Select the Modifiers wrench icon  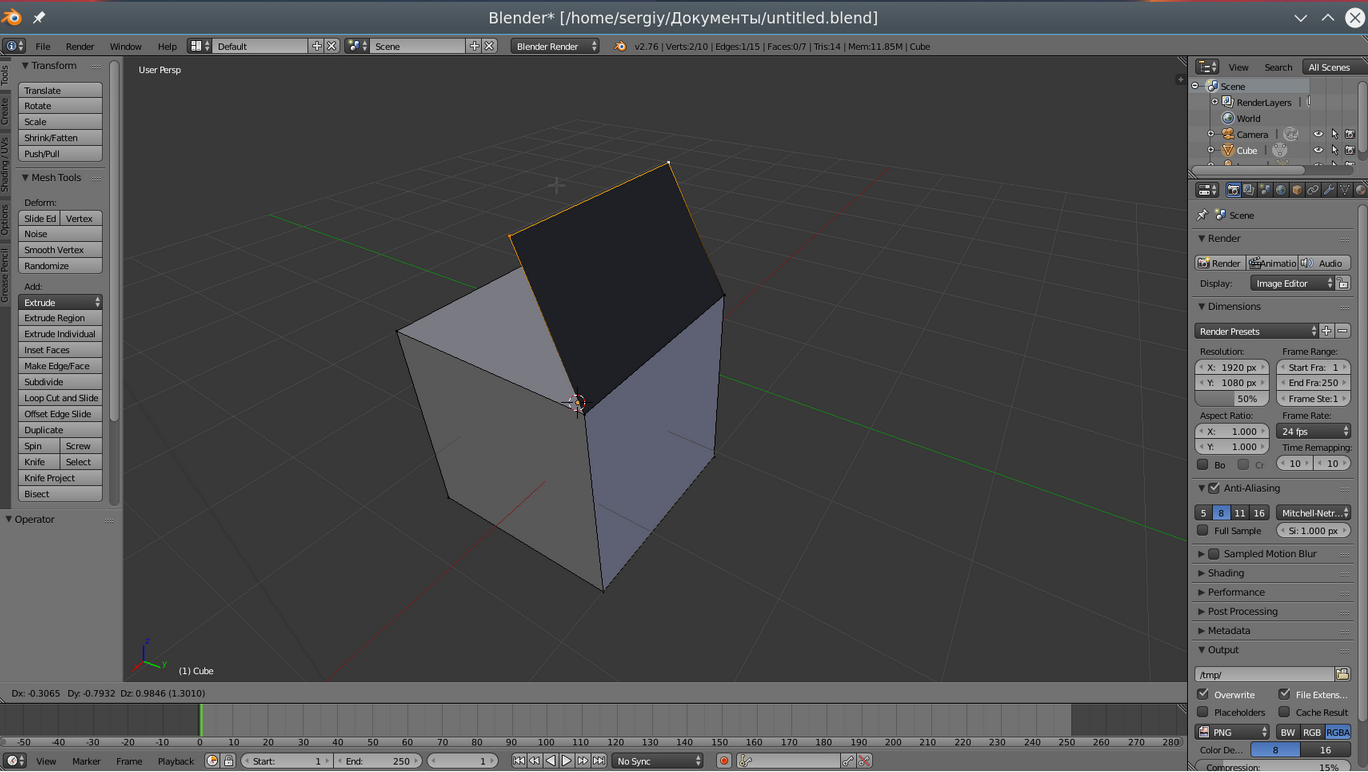click(x=1329, y=190)
